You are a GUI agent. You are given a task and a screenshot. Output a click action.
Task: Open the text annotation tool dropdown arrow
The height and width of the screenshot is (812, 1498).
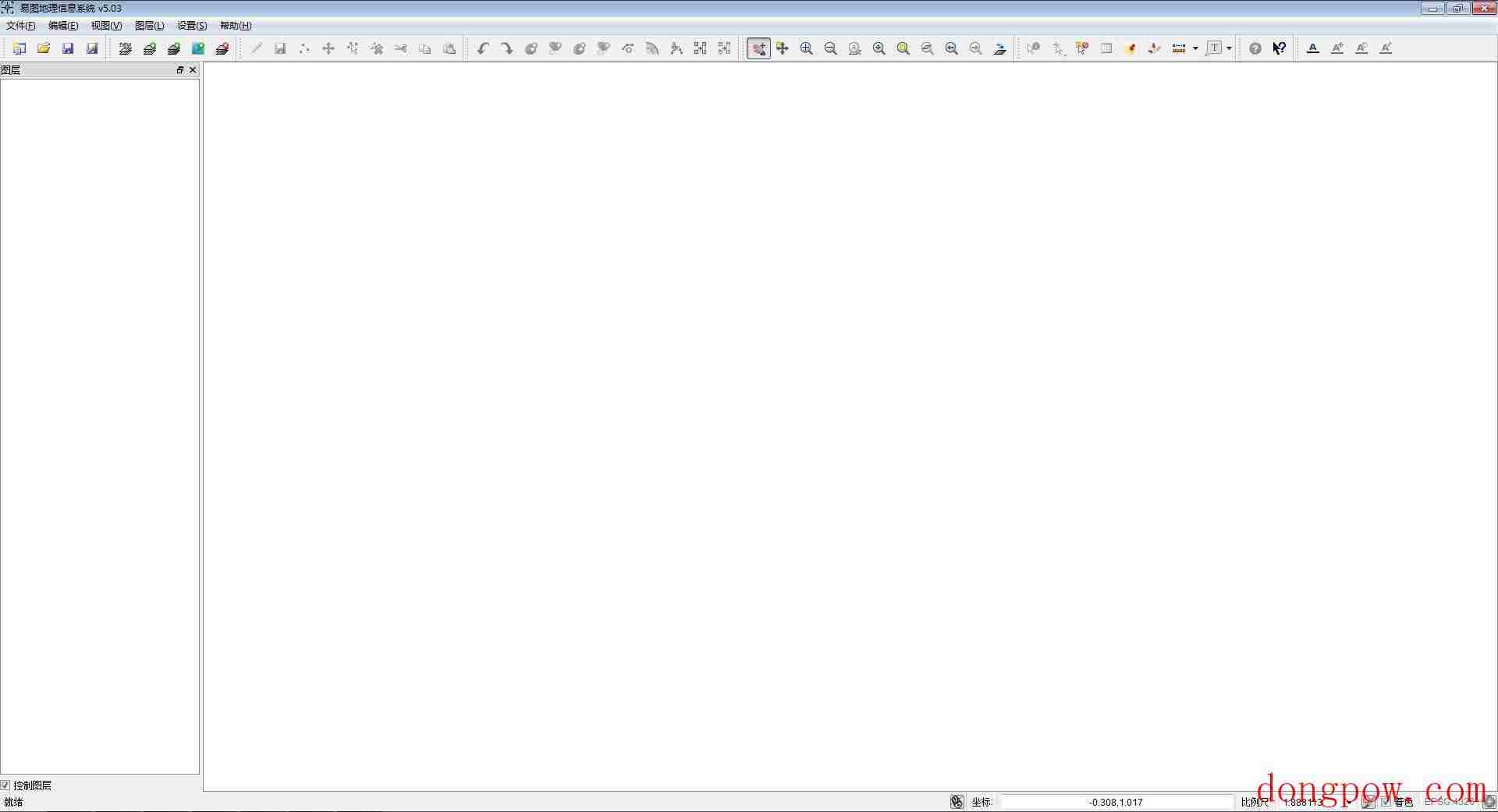pyautogui.click(x=1229, y=48)
